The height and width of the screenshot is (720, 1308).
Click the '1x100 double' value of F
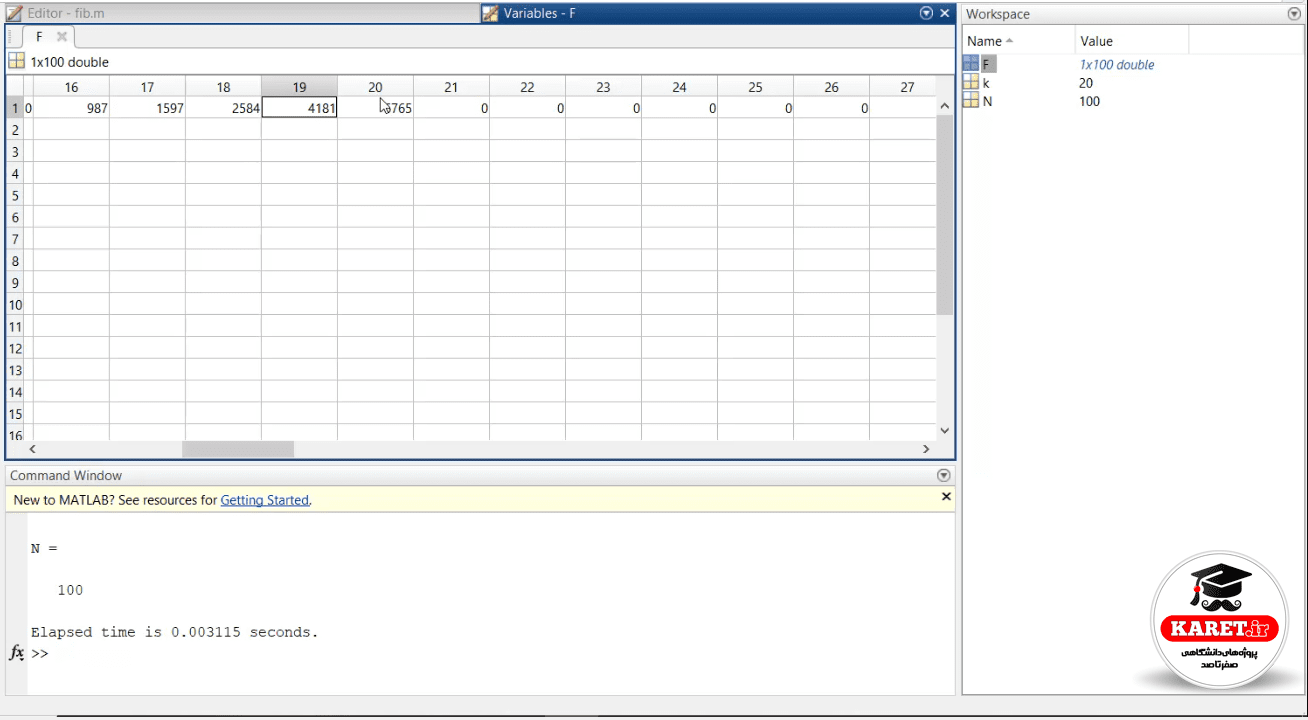[x=1117, y=65]
